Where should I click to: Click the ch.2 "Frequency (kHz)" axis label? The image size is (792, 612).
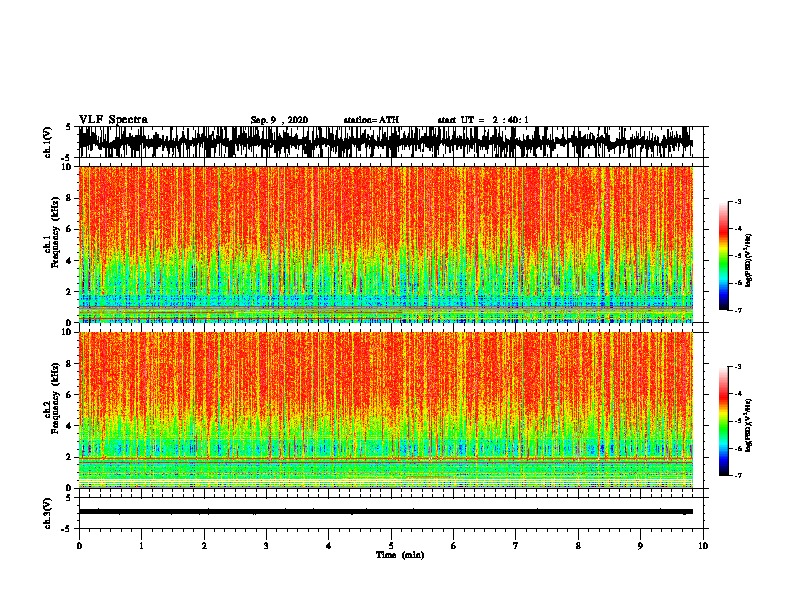click(56, 398)
